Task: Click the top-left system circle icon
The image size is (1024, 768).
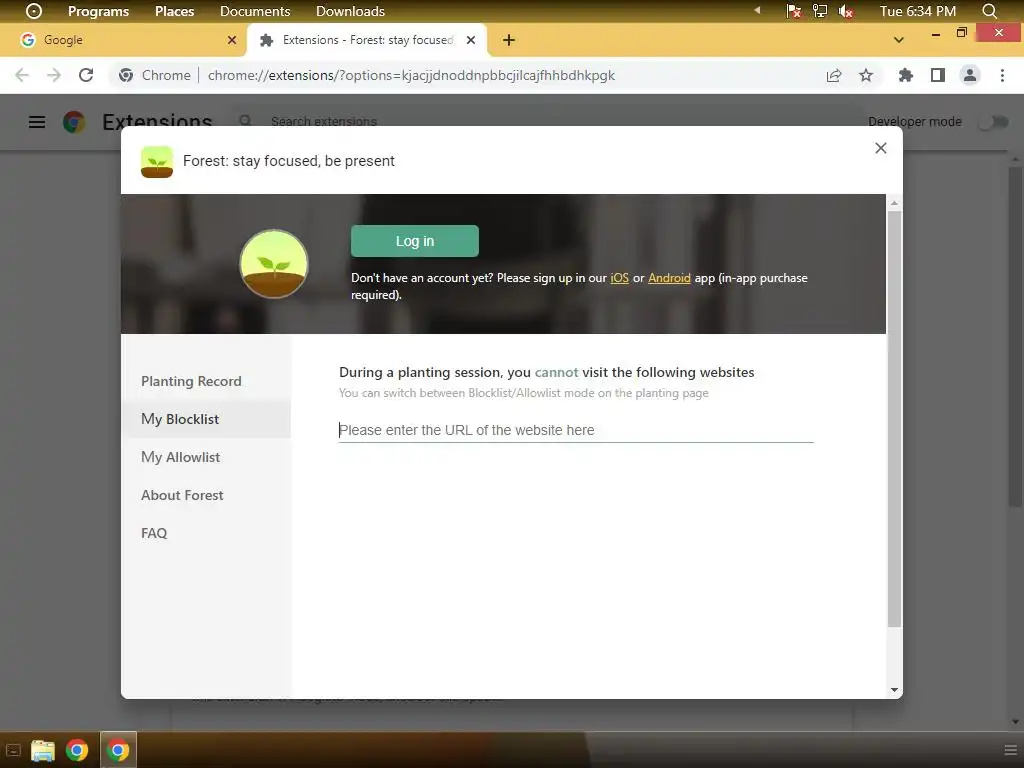Action: tap(34, 11)
